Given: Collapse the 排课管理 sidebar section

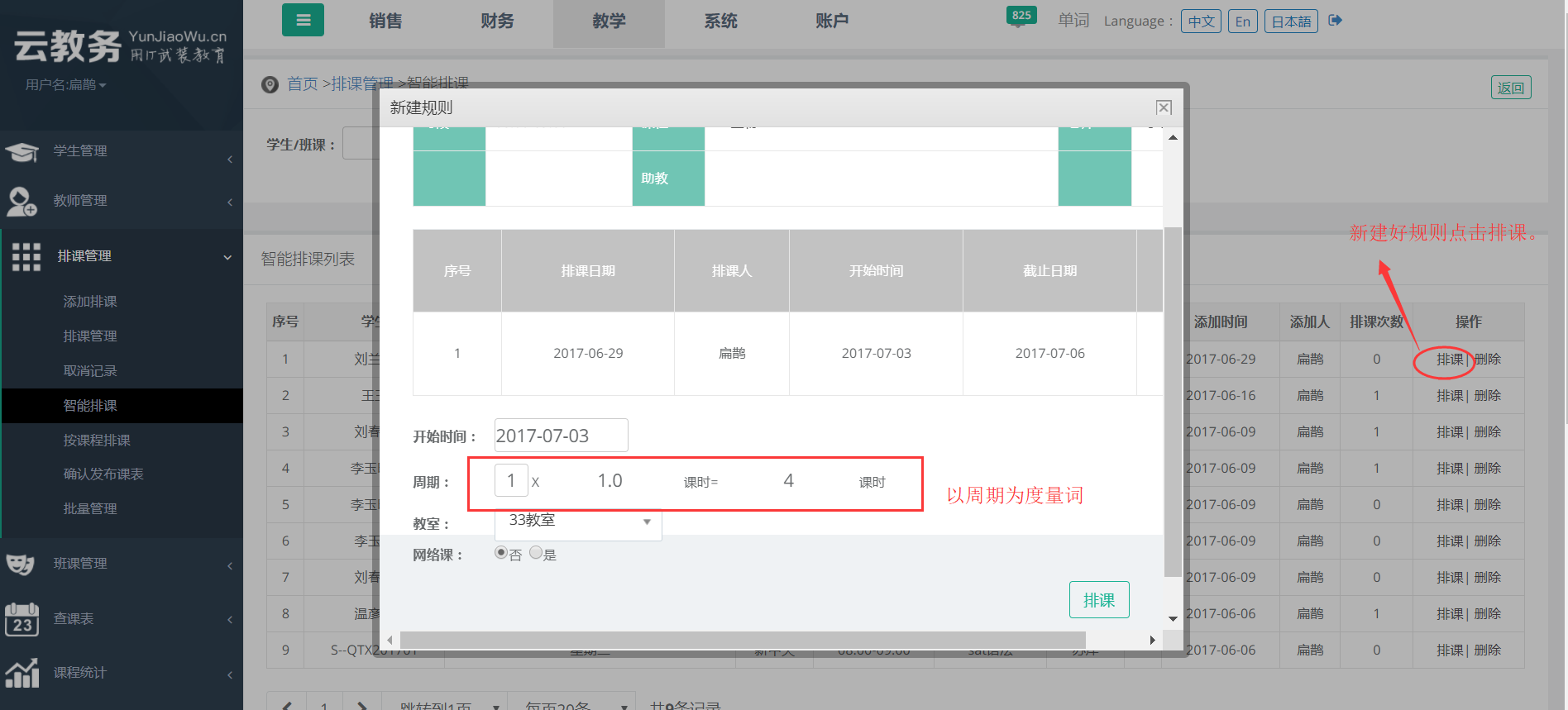Looking at the screenshot, I should [227, 257].
